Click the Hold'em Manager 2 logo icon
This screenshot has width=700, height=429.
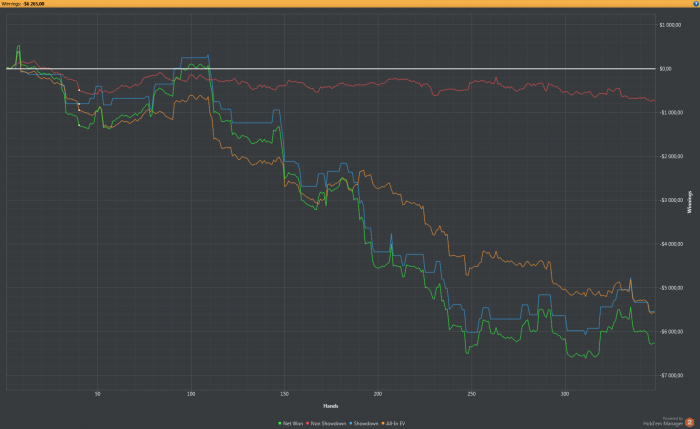click(x=690, y=422)
